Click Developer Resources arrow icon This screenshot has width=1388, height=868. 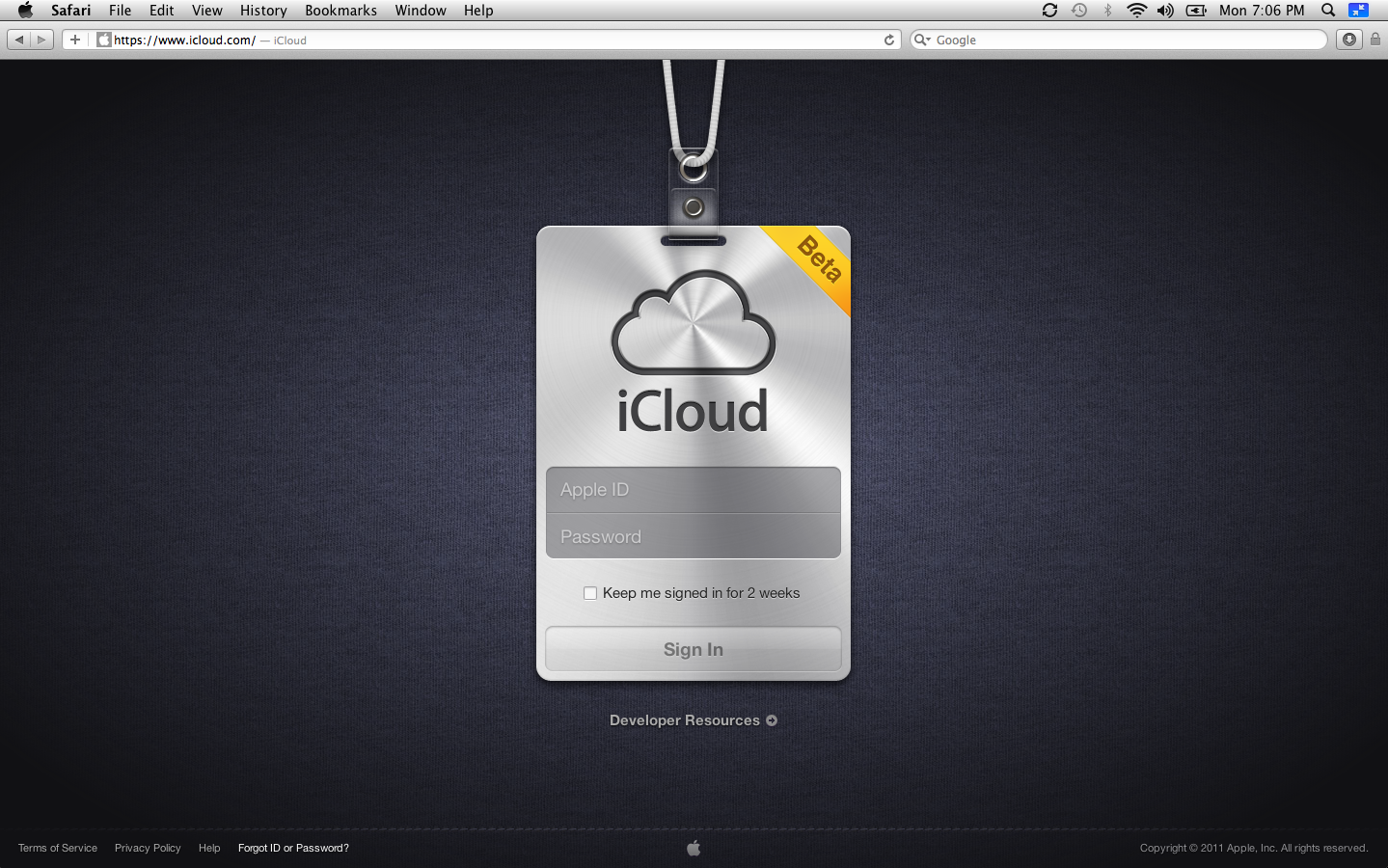(x=772, y=720)
